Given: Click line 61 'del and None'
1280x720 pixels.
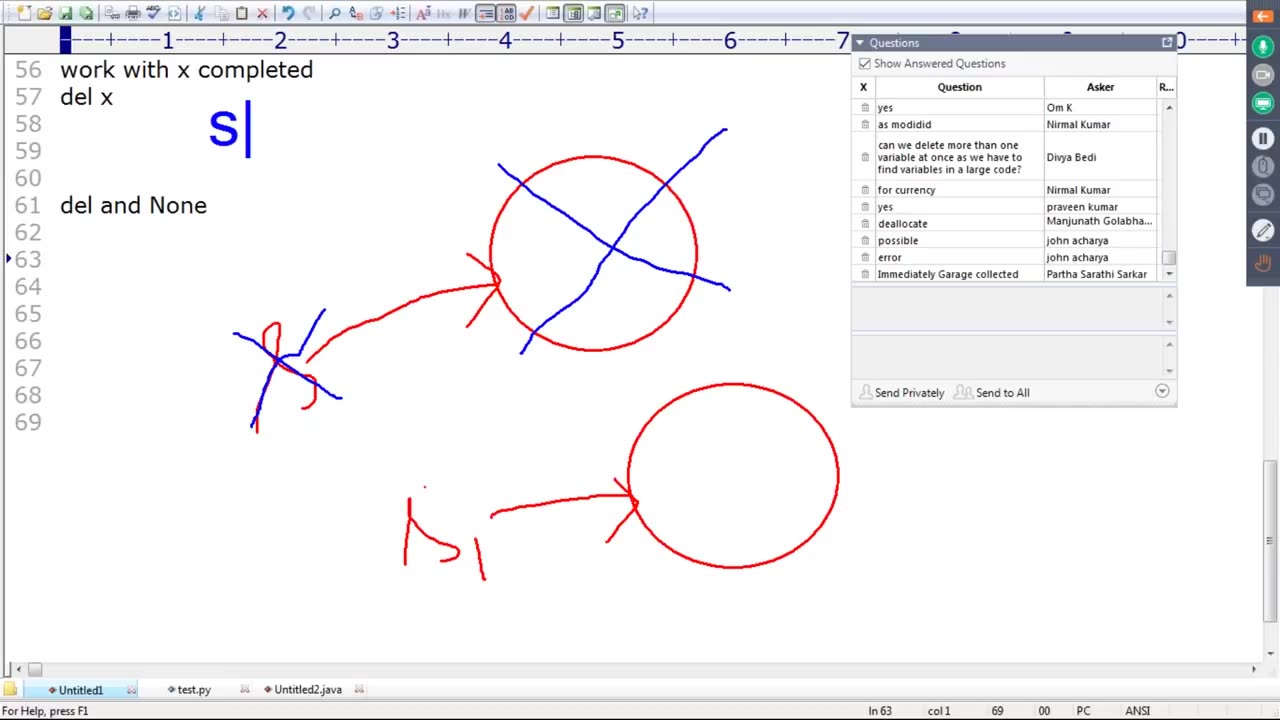Looking at the screenshot, I should pos(133,205).
